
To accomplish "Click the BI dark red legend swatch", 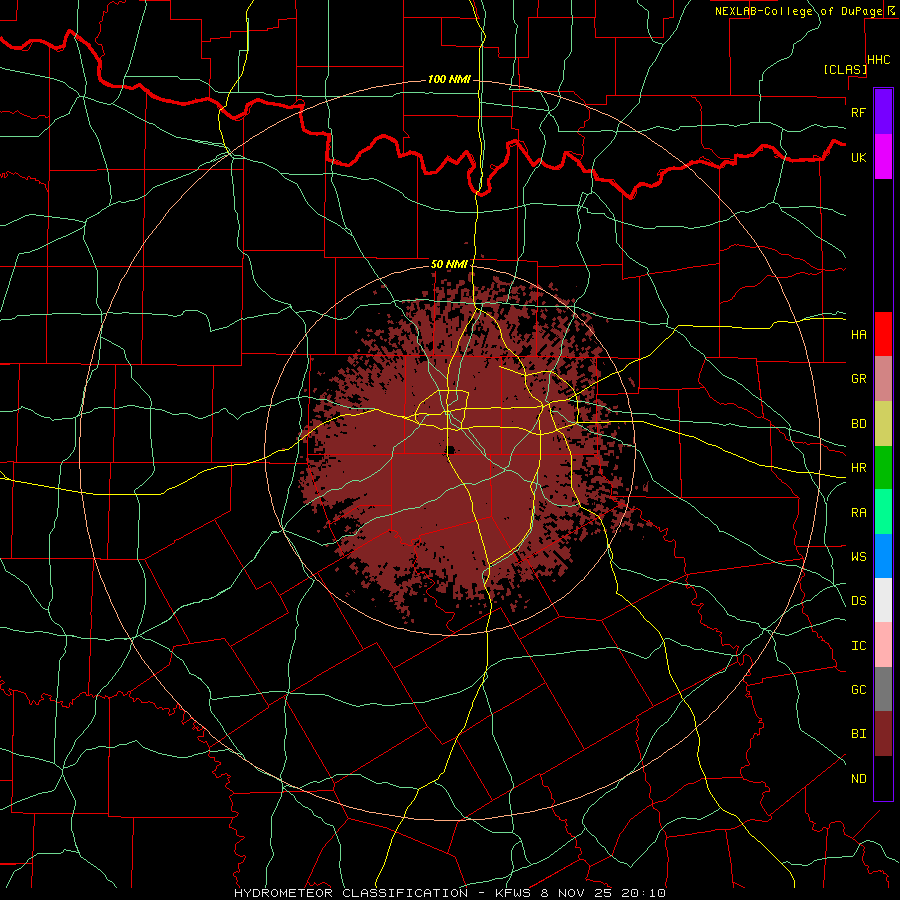I will click(x=883, y=734).
